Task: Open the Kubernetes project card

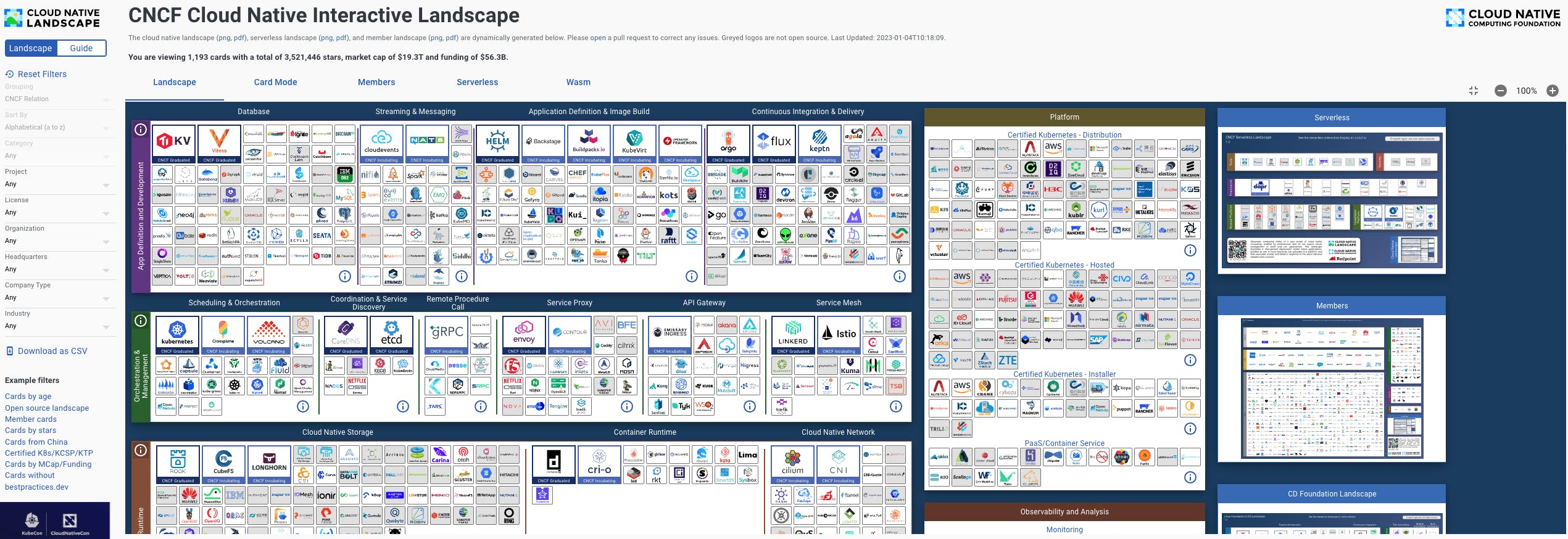Action: pos(177,335)
